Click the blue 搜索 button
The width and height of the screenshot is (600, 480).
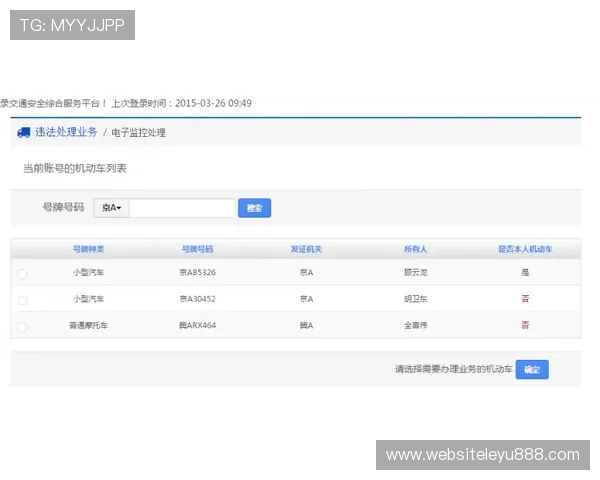coord(254,208)
